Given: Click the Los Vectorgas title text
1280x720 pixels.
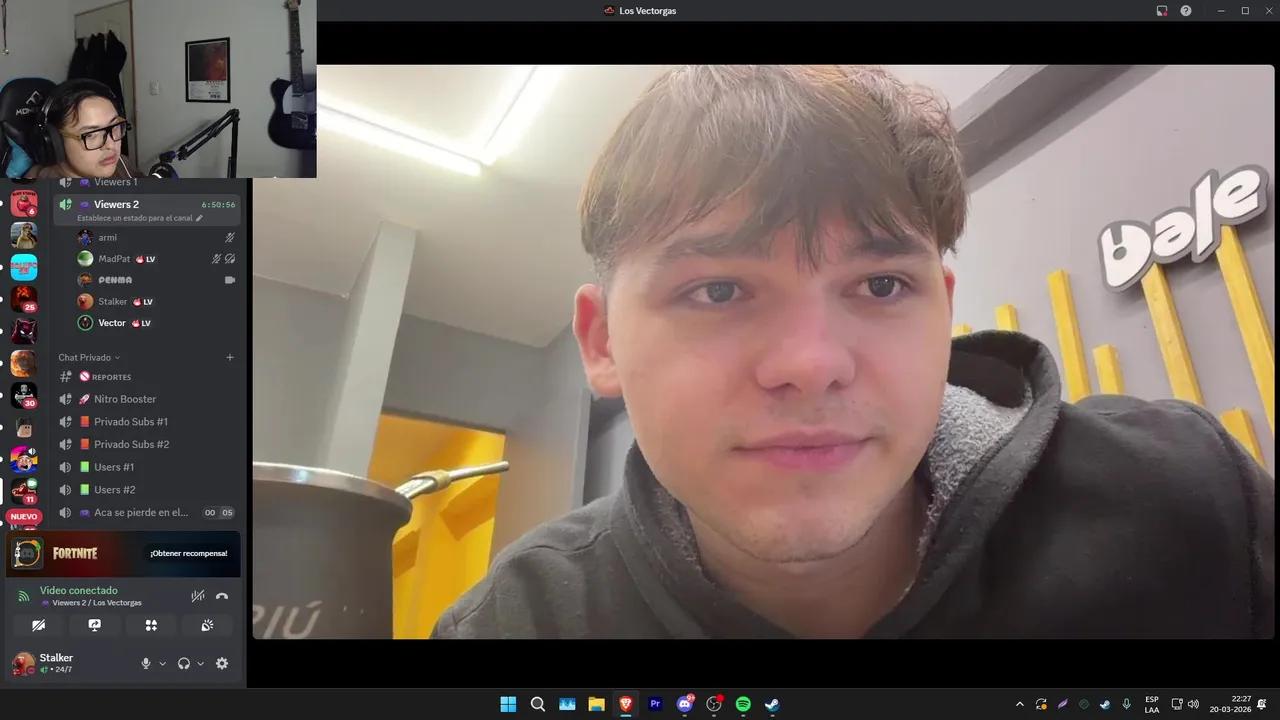Looking at the screenshot, I should pyautogui.click(x=647, y=11).
